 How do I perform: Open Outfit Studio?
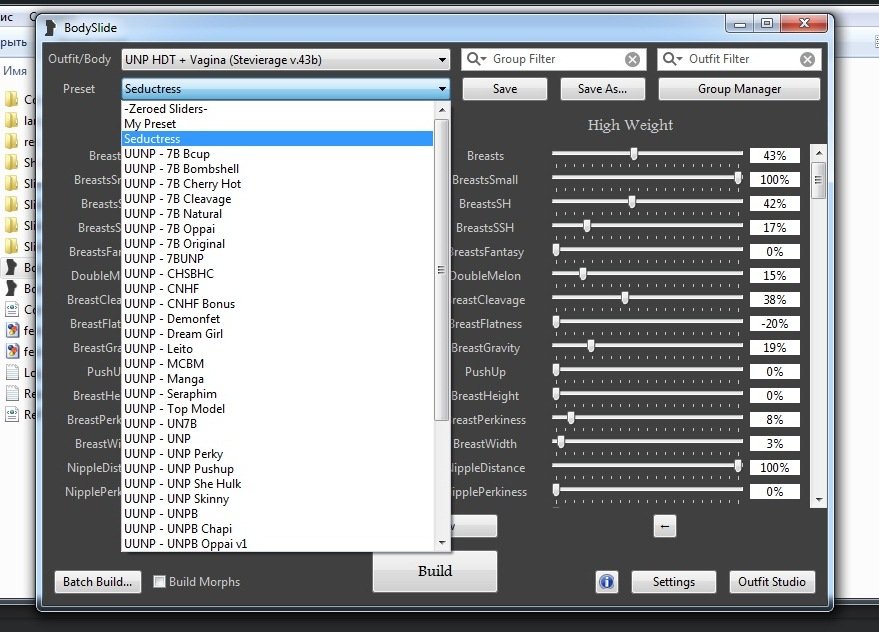(x=772, y=582)
